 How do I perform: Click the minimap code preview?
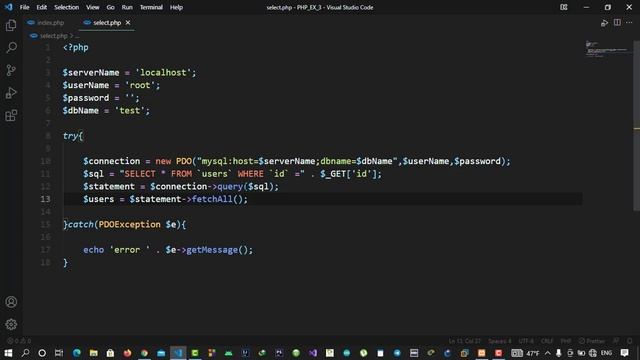[607, 49]
